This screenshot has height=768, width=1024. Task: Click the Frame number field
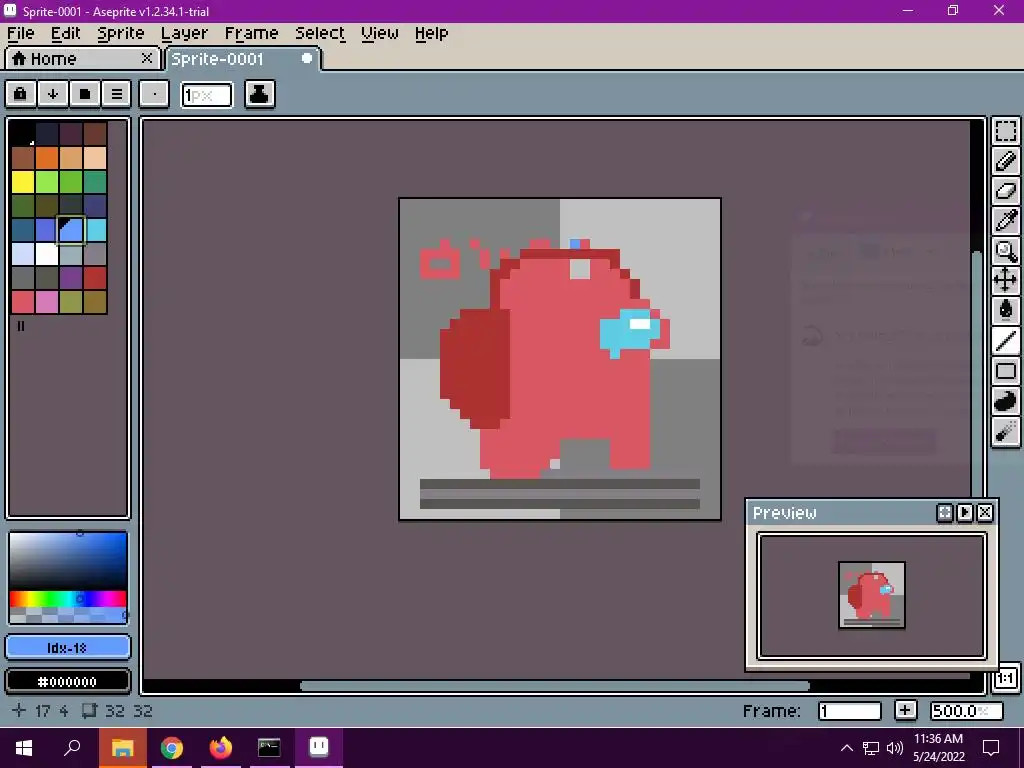[850, 711]
